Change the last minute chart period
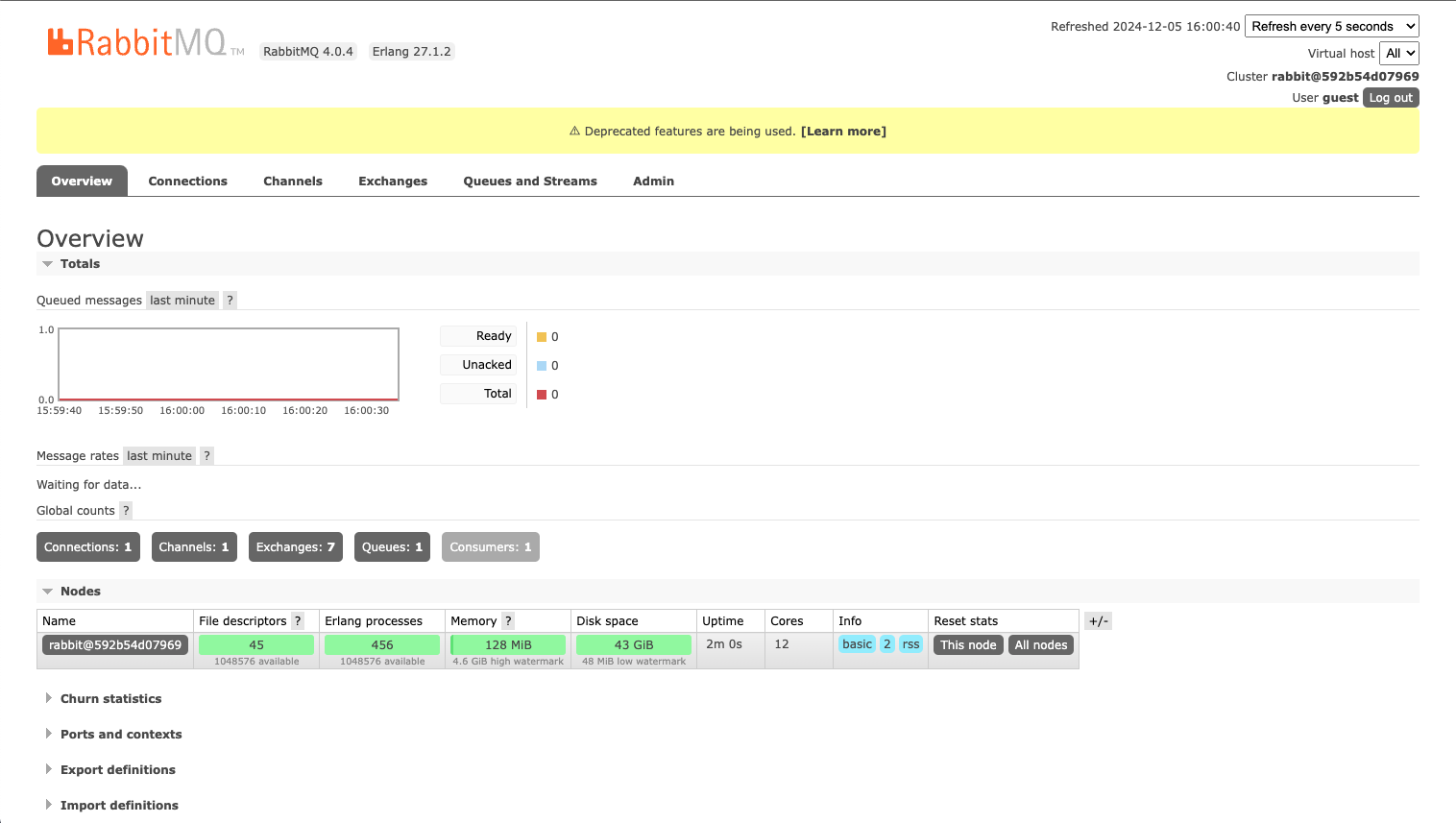Image resolution: width=1456 pixels, height=823 pixels. click(182, 300)
